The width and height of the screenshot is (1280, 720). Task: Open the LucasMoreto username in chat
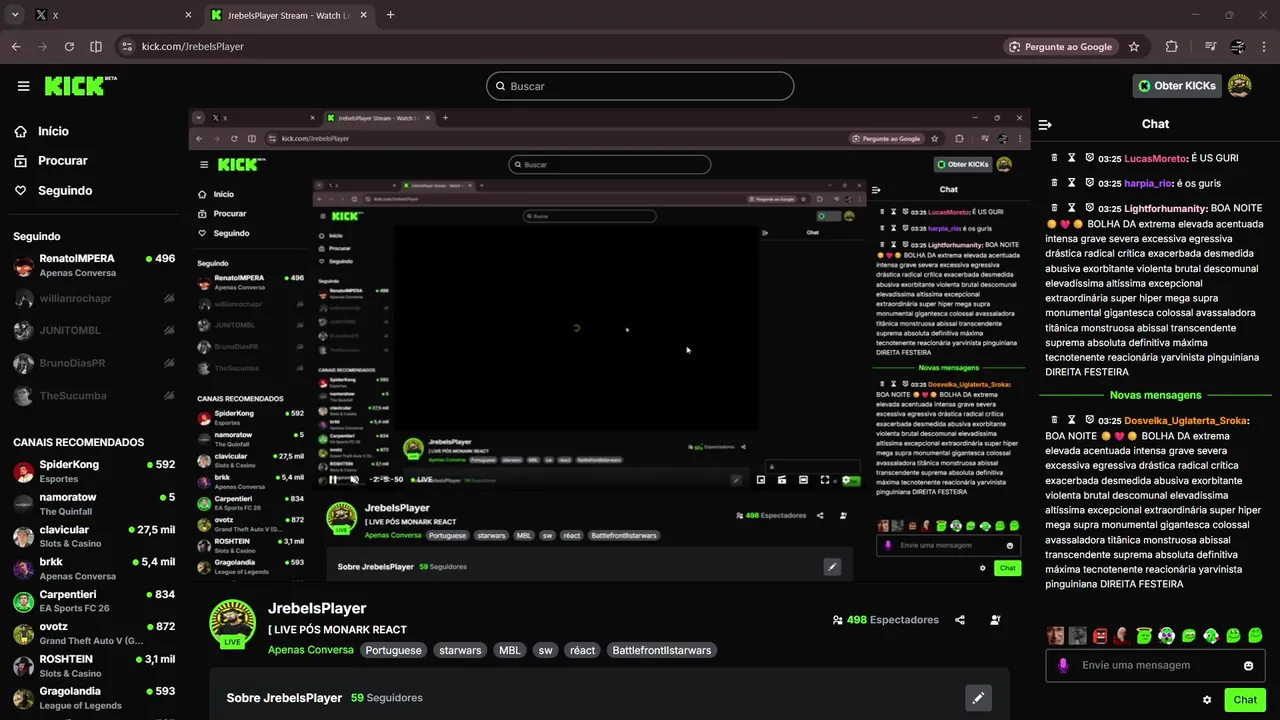(x=1156, y=158)
